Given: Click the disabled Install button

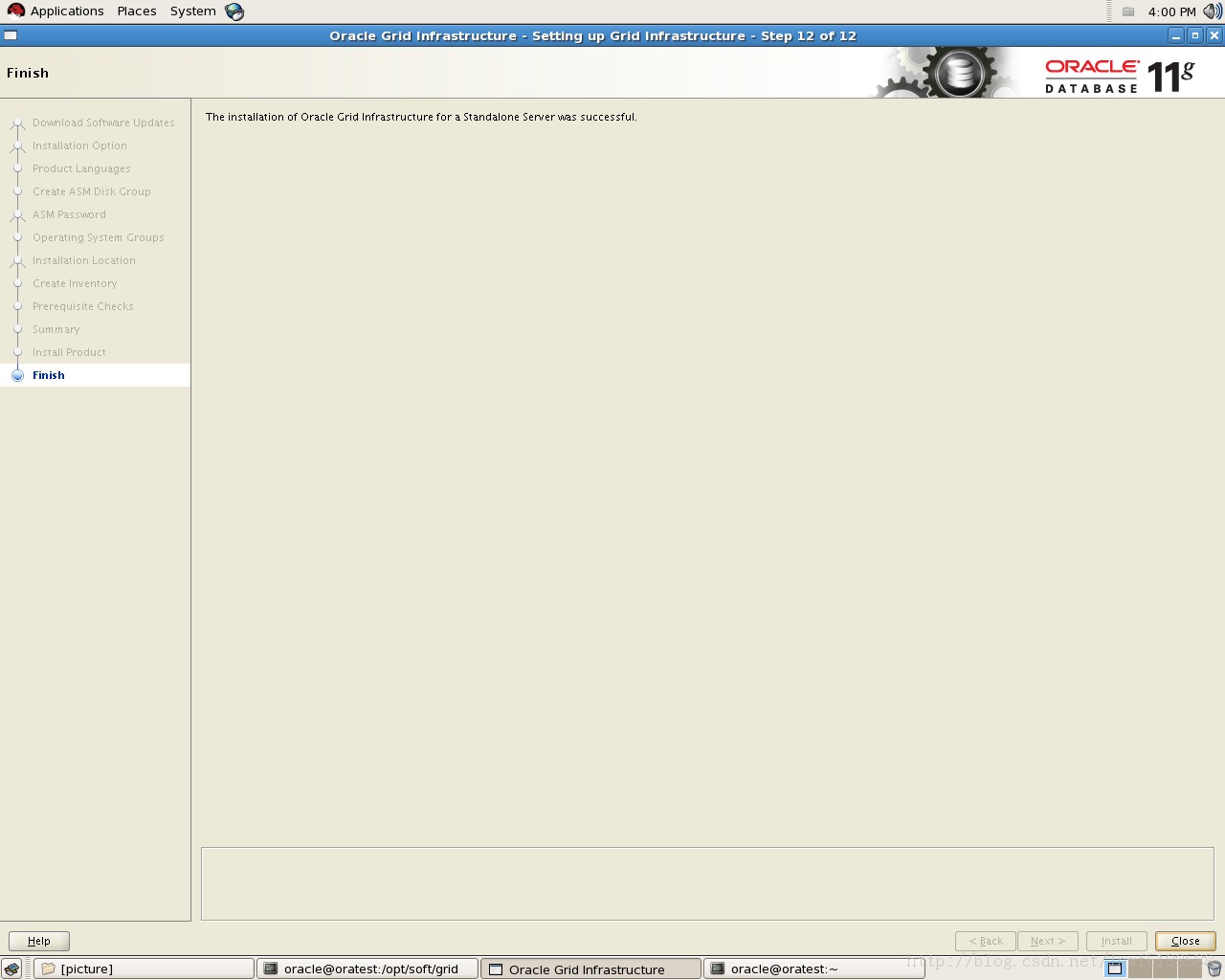Looking at the screenshot, I should [1116, 941].
